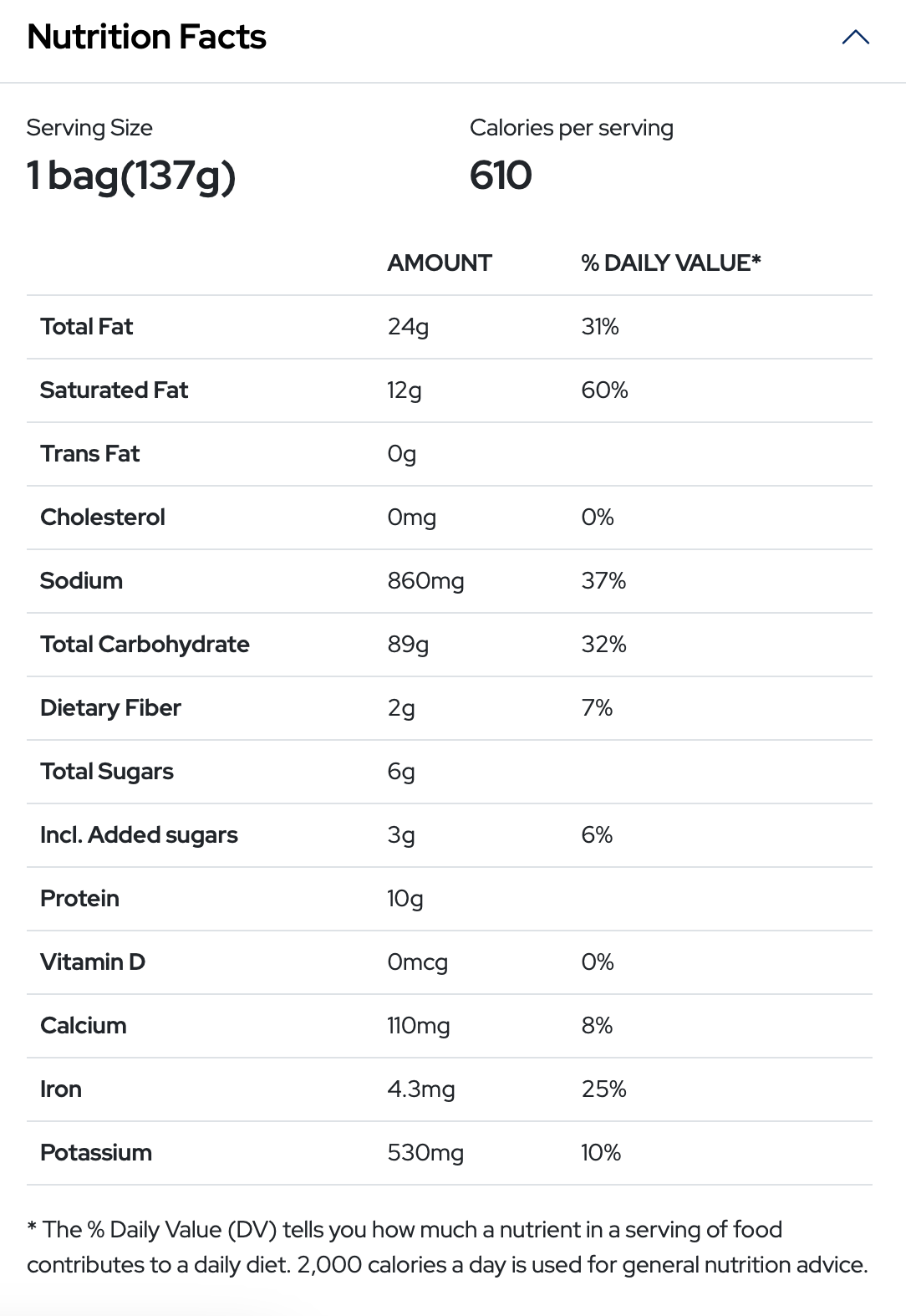
Task: Select the 1 bag(137g) serving size text
Action: tap(131, 176)
